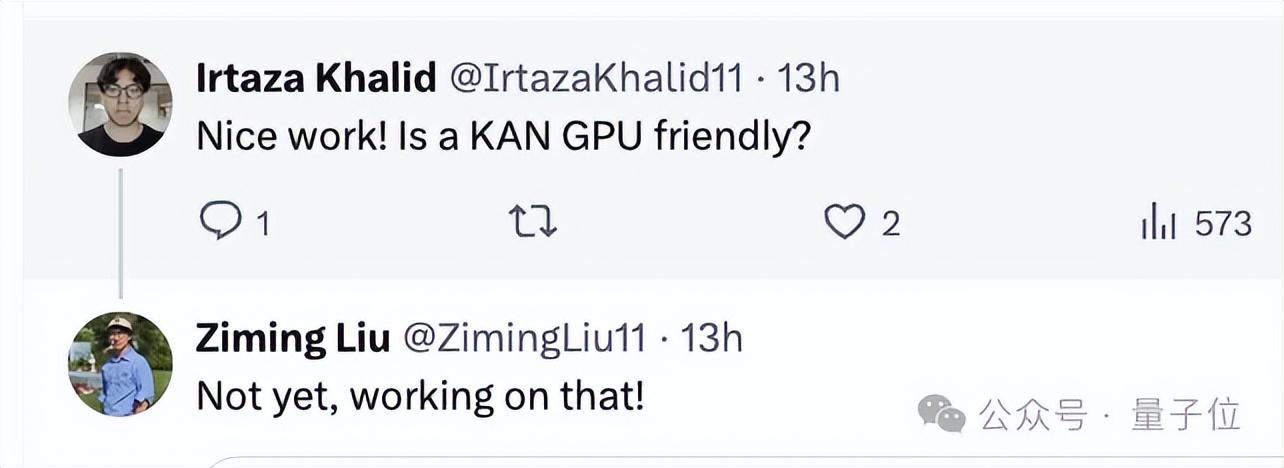Click the thread connector line between avatars
This screenshot has width=1284, height=468.
pos(120,233)
